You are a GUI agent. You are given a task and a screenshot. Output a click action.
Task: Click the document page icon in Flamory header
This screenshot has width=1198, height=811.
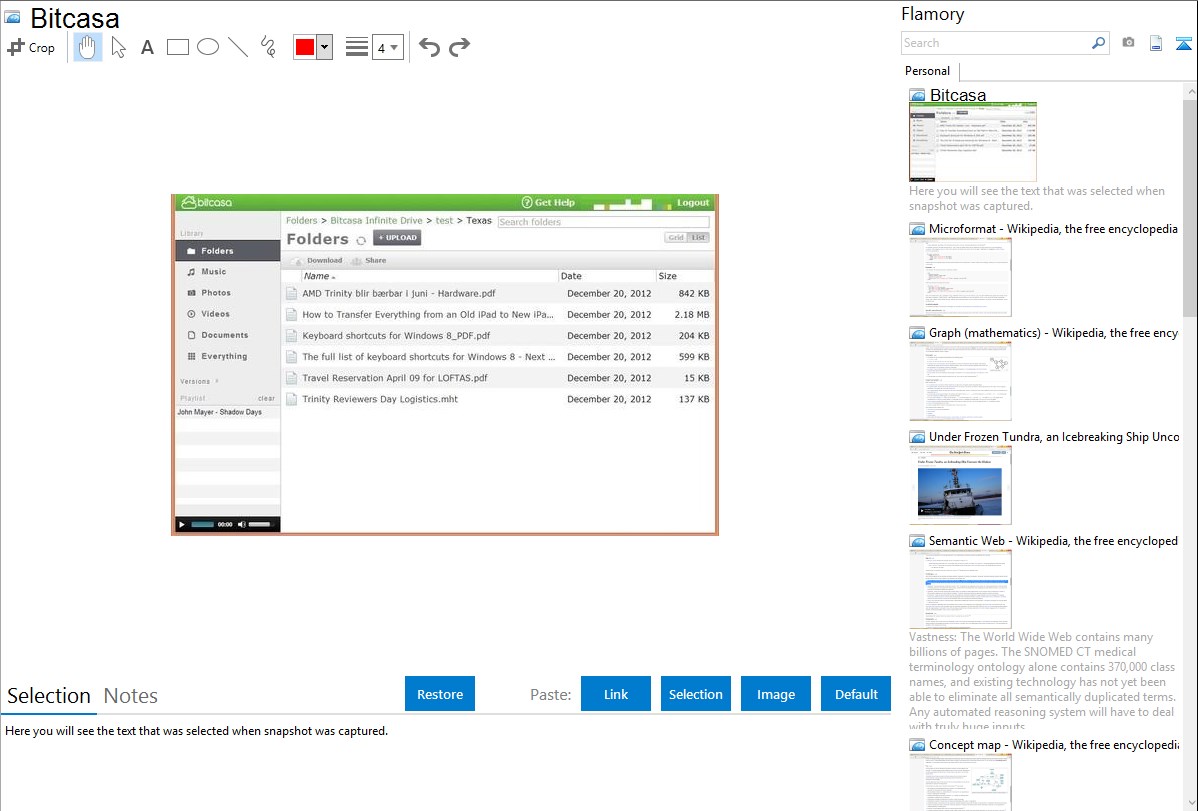(1156, 43)
